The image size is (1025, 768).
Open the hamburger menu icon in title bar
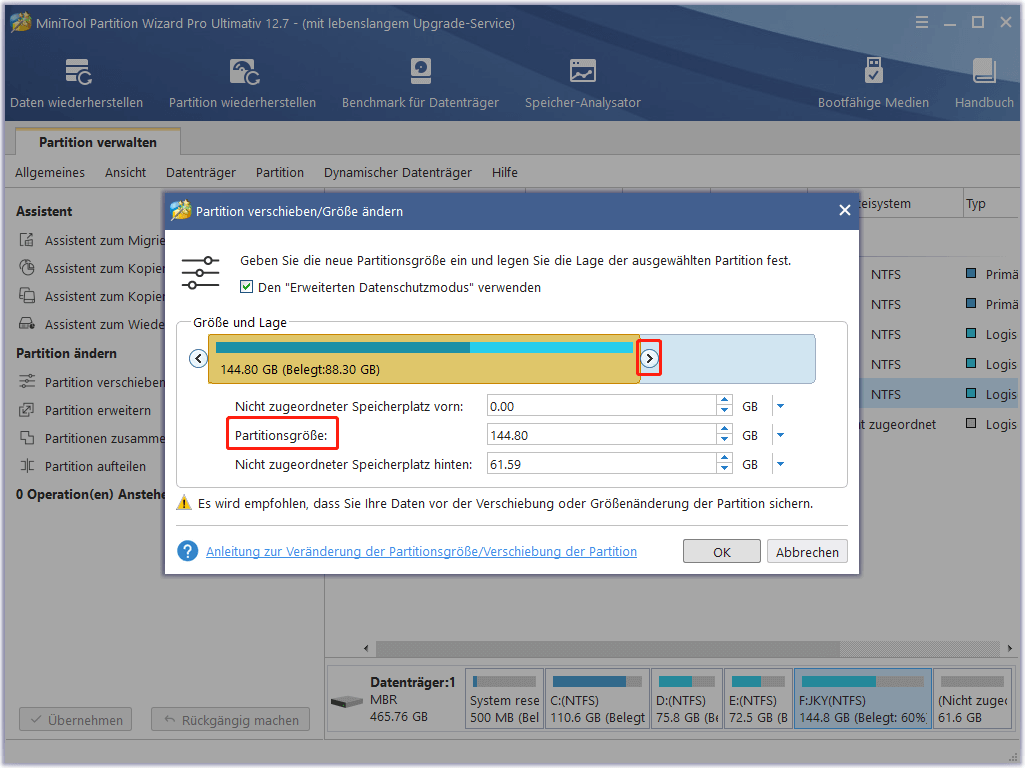click(x=922, y=22)
